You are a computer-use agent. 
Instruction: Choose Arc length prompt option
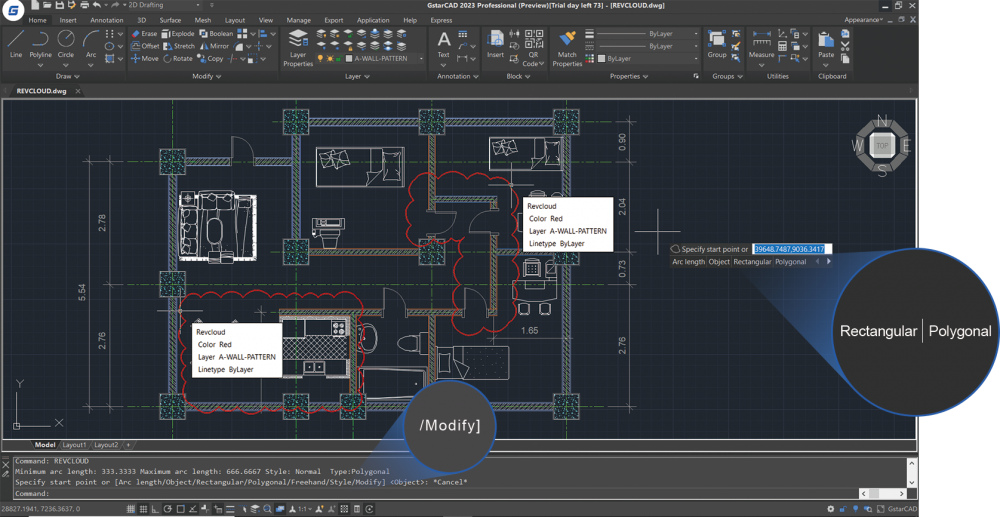[x=689, y=262]
